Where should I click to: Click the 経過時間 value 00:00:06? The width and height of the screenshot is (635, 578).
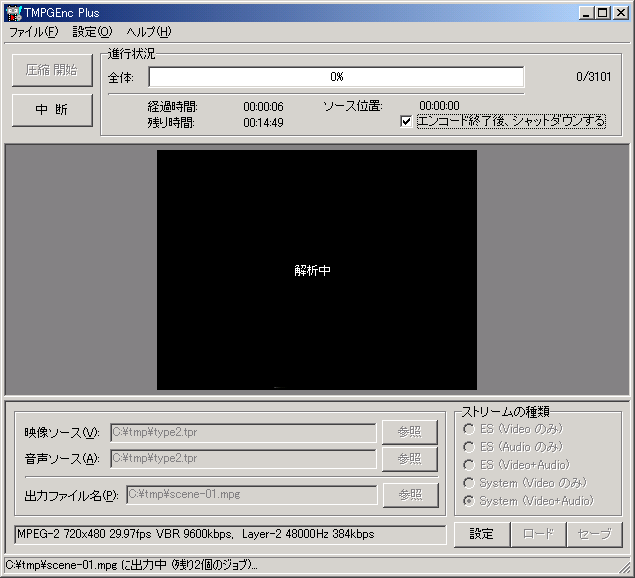coord(263,107)
